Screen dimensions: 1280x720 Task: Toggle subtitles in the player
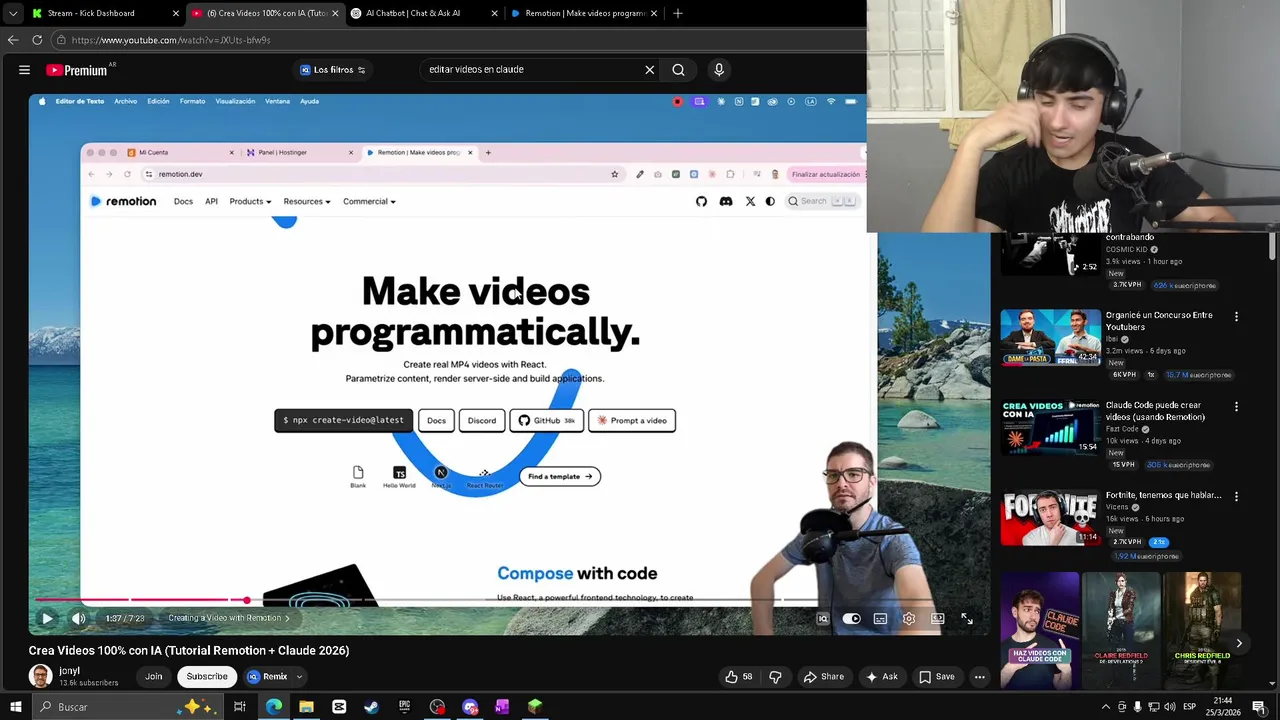tap(880, 619)
